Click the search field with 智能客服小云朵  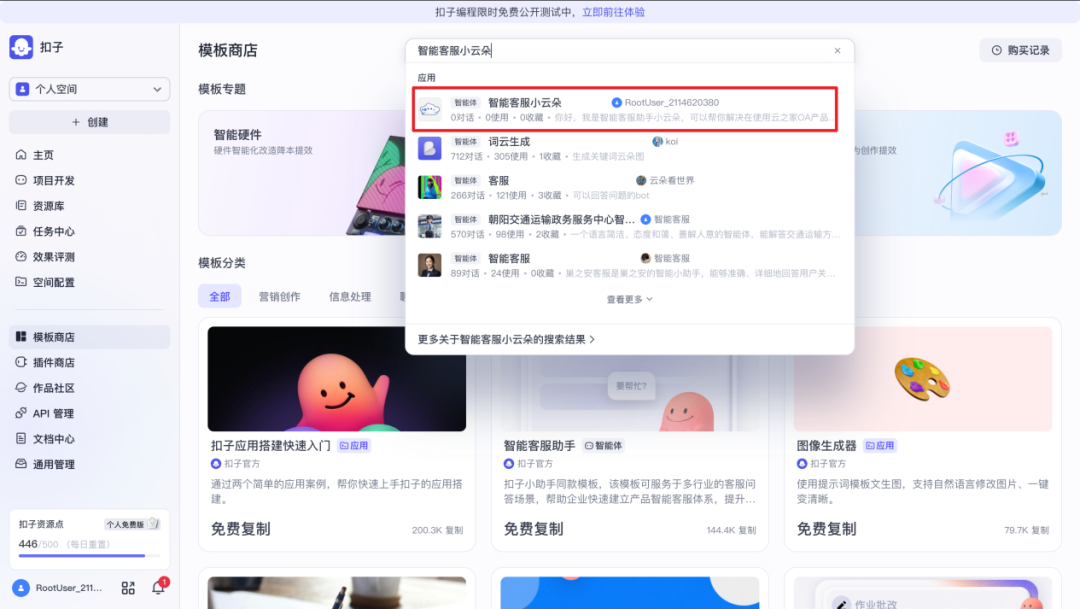pyautogui.click(x=620, y=51)
